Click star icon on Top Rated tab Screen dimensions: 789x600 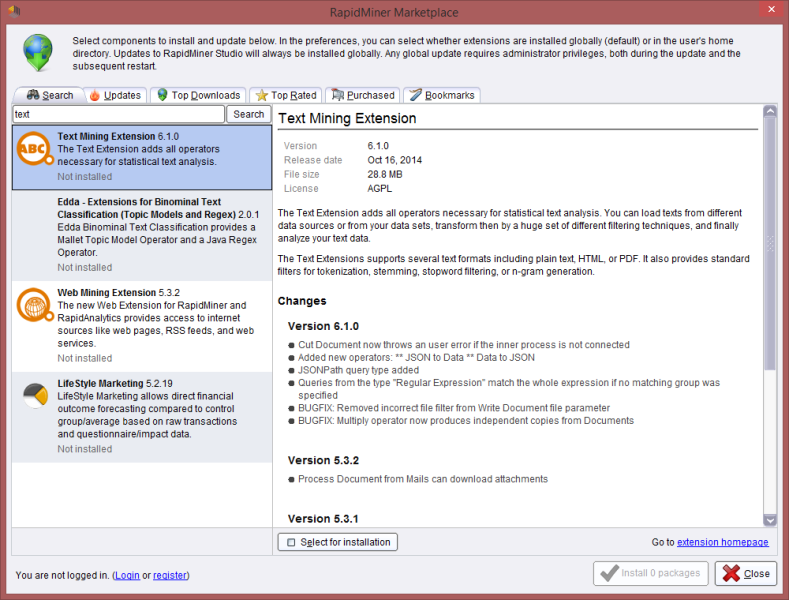click(x=262, y=95)
